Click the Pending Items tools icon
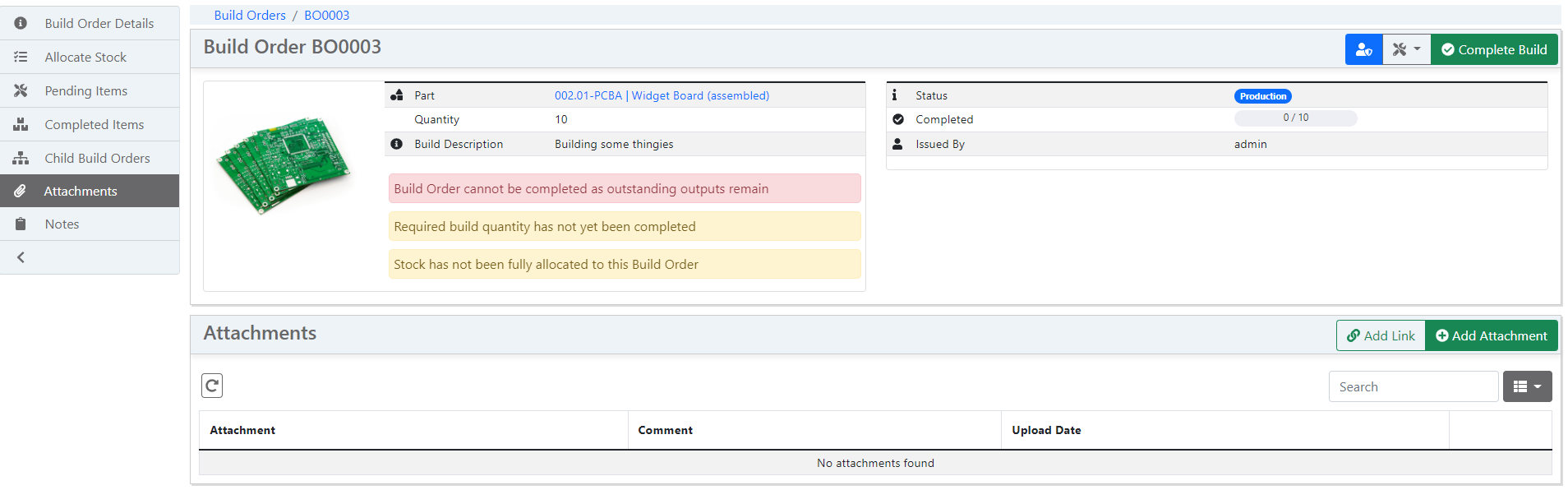Screen dimensions: 1568x490 click(21, 90)
